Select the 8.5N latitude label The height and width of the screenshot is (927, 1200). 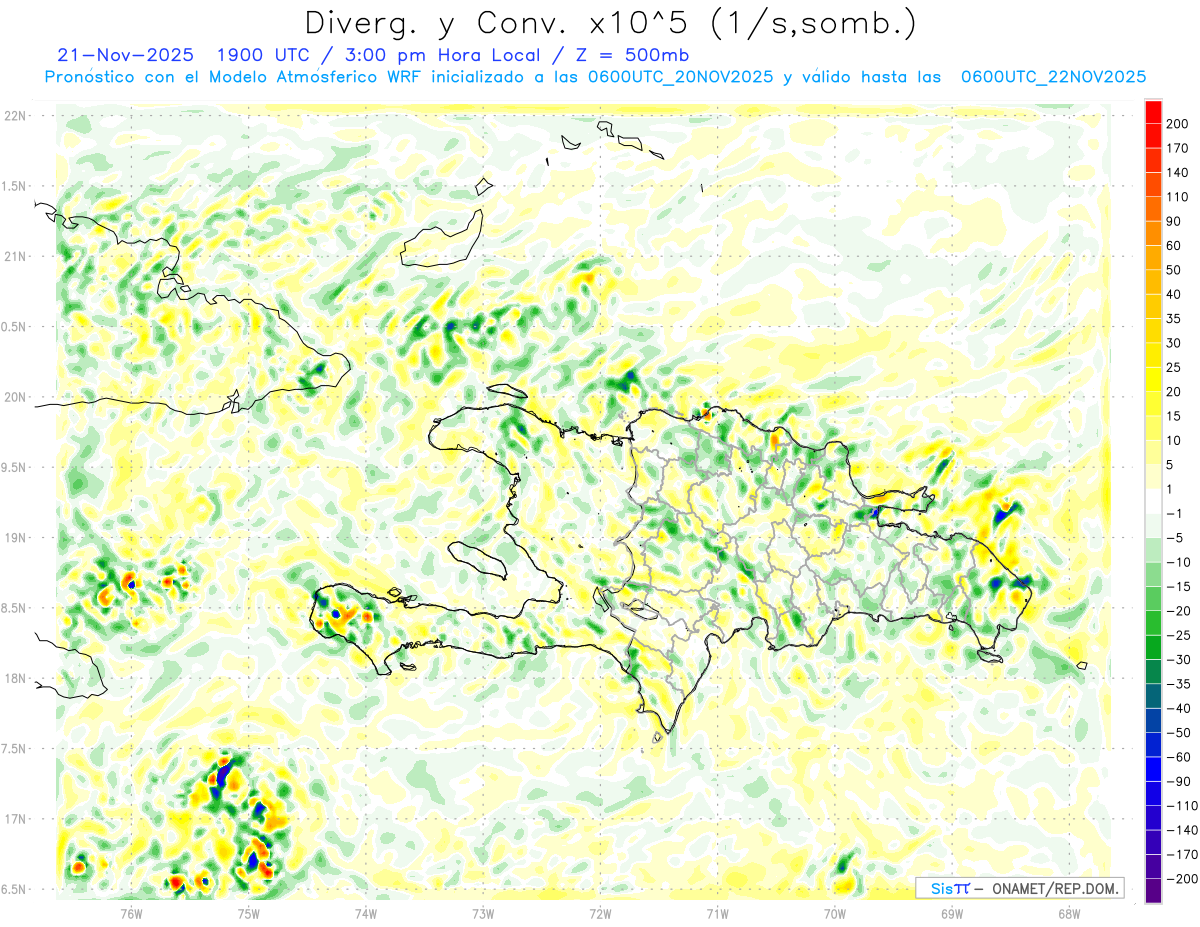click(16, 608)
